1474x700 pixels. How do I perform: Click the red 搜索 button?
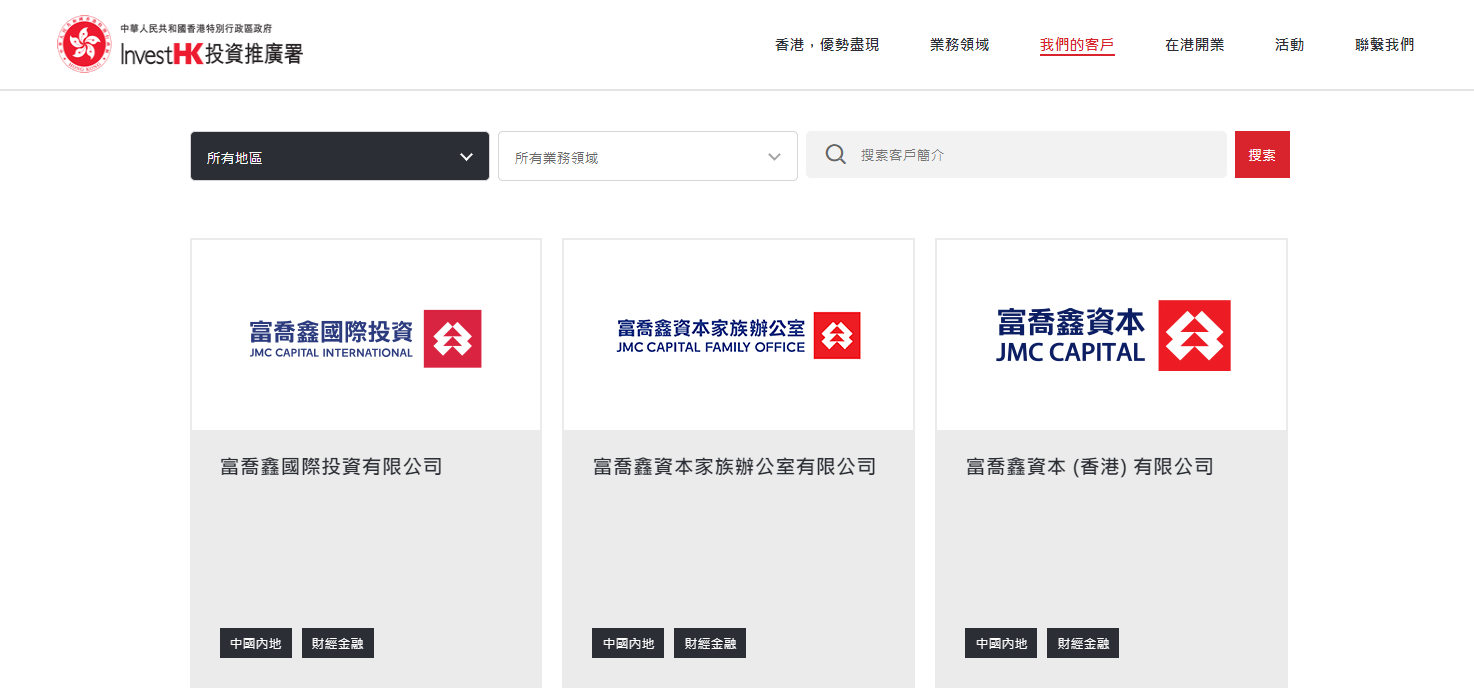pyautogui.click(x=1262, y=155)
